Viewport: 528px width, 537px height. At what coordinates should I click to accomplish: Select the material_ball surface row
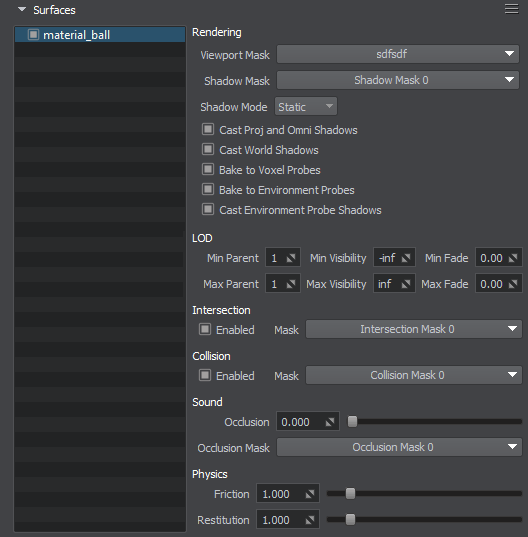point(100,35)
